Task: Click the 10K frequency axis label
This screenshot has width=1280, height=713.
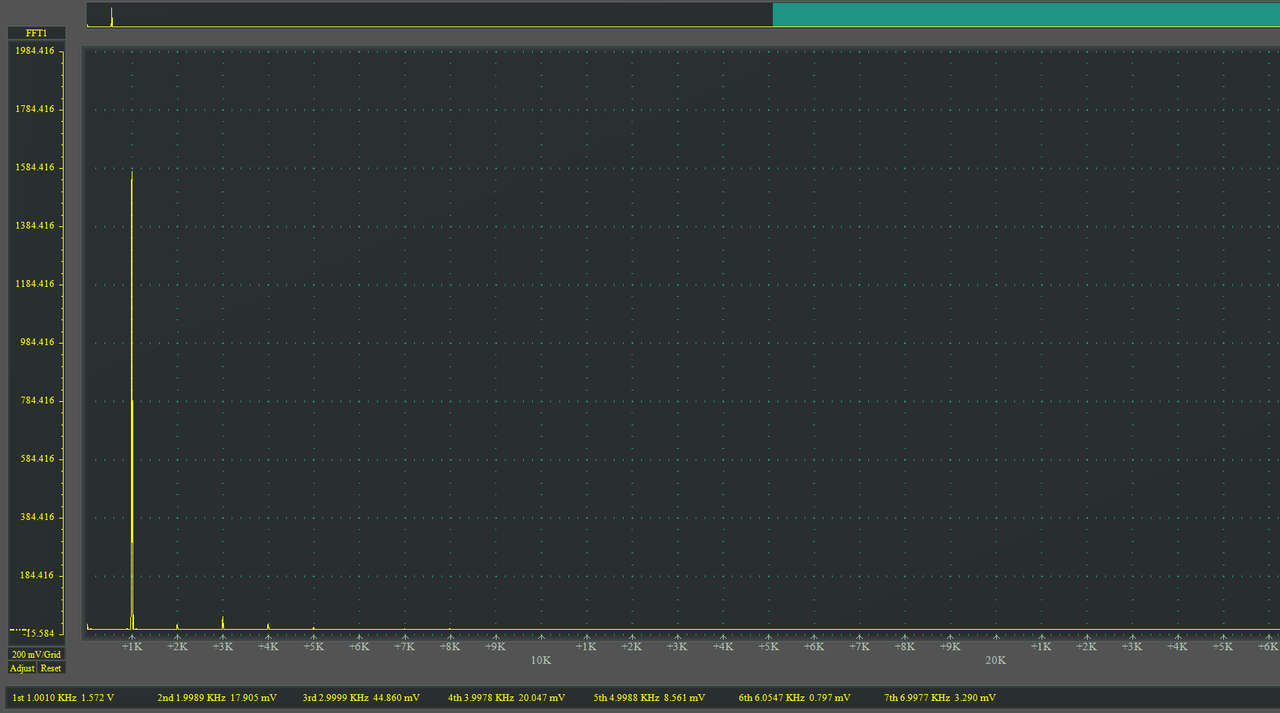Action: point(541,661)
